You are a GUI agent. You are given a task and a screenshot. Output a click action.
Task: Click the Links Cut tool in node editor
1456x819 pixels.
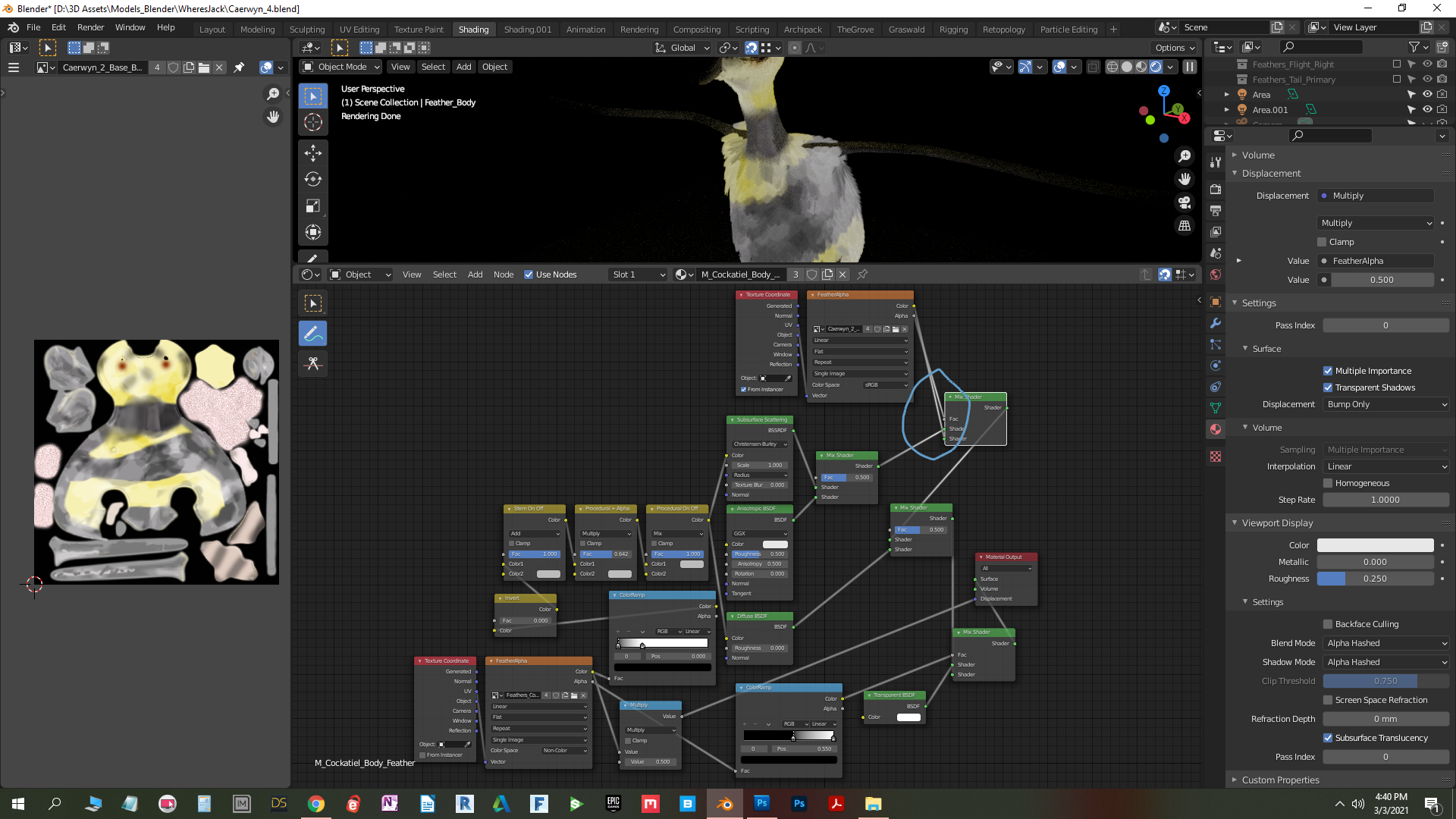click(x=312, y=364)
